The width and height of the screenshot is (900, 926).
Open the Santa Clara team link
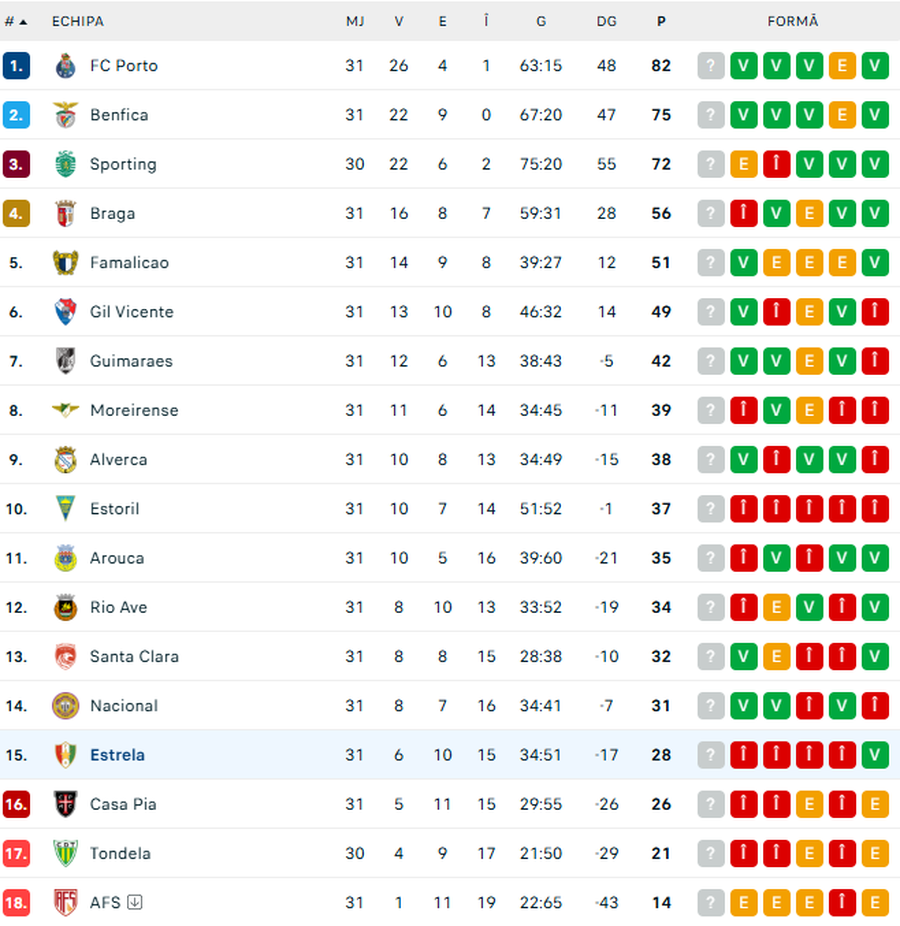coord(134,657)
